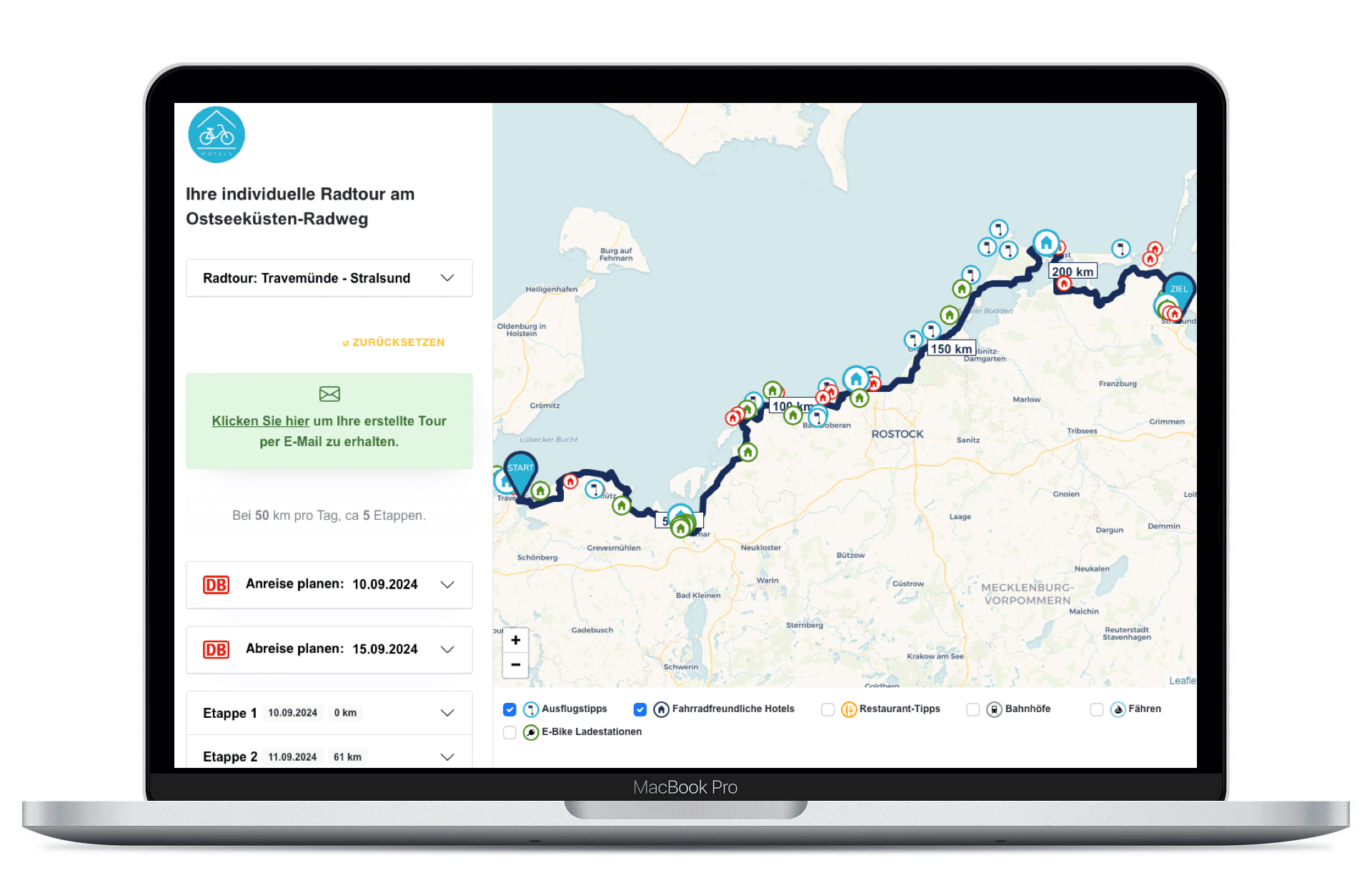Click the envelope icon in the green box

pyautogui.click(x=329, y=393)
